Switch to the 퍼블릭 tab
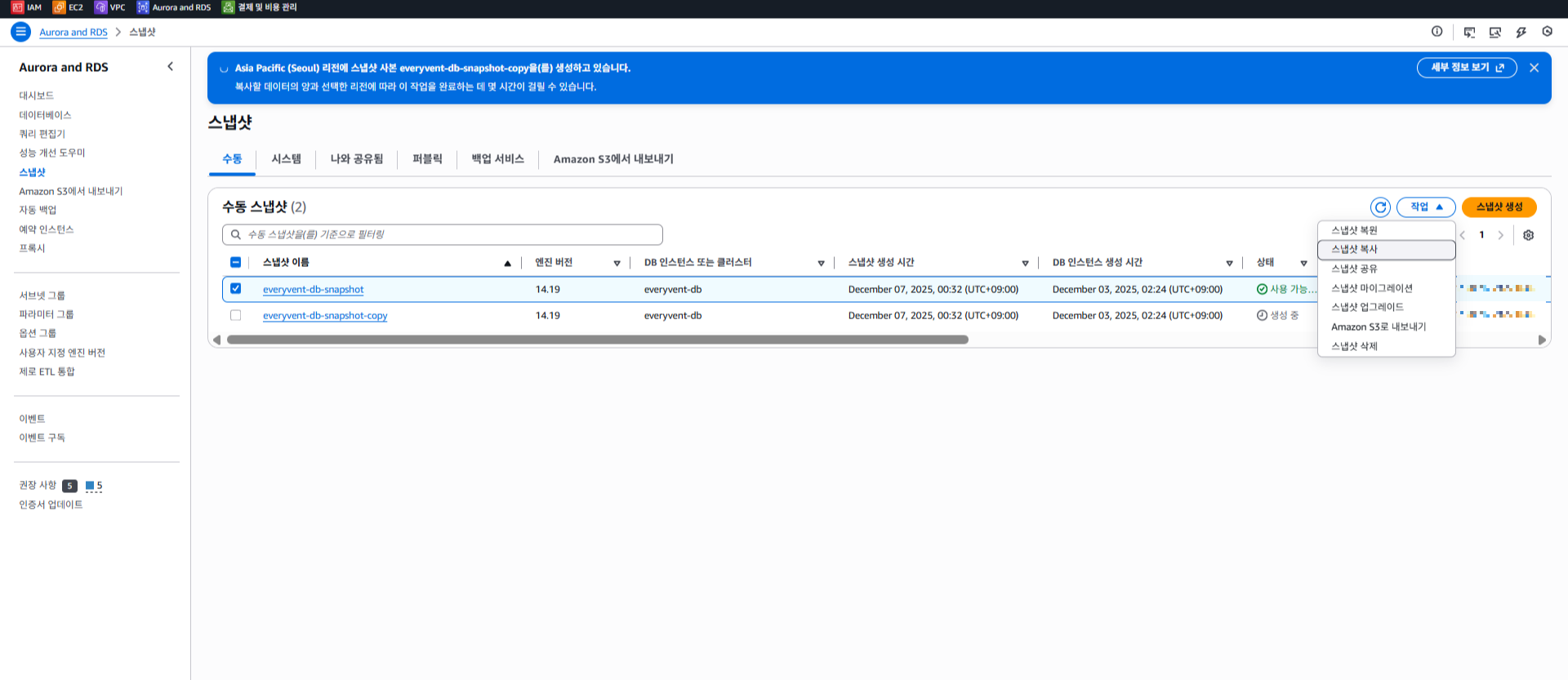1568x680 pixels. pos(427,159)
